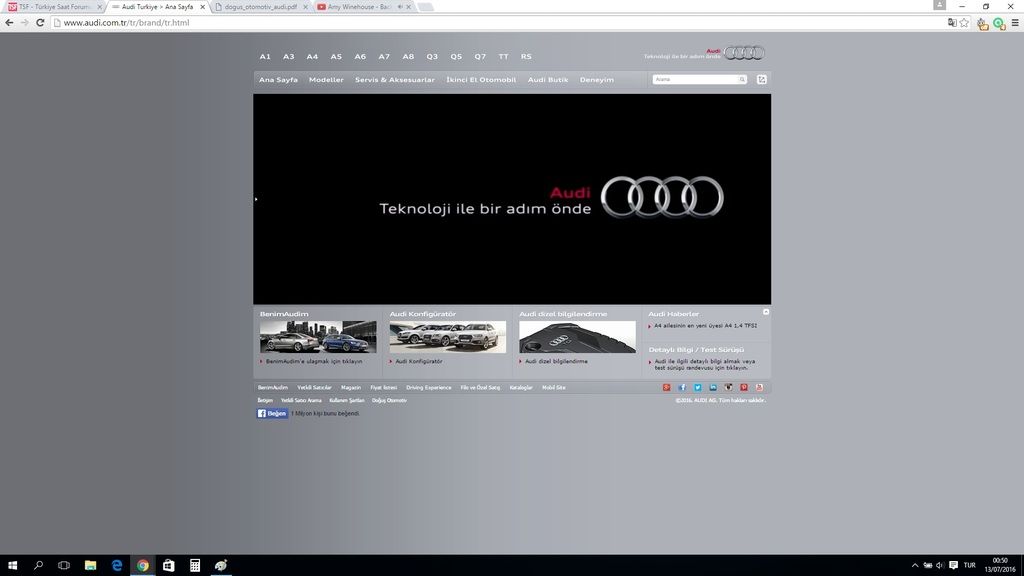The height and width of the screenshot is (576, 1024).
Task: Click the TUR language indicator in tray
Action: pos(969,566)
